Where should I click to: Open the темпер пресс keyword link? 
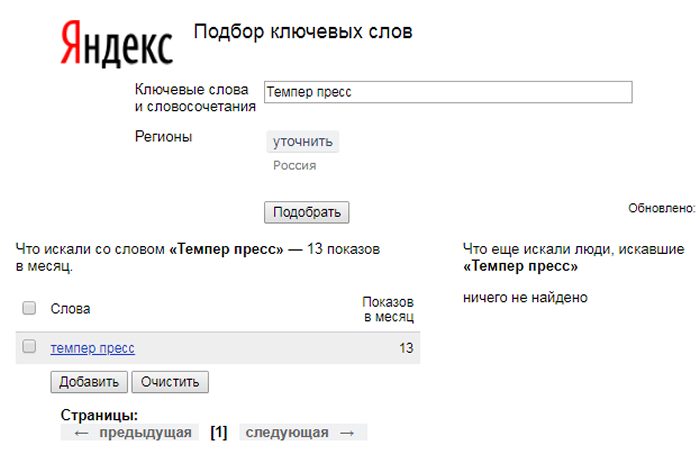click(92, 348)
